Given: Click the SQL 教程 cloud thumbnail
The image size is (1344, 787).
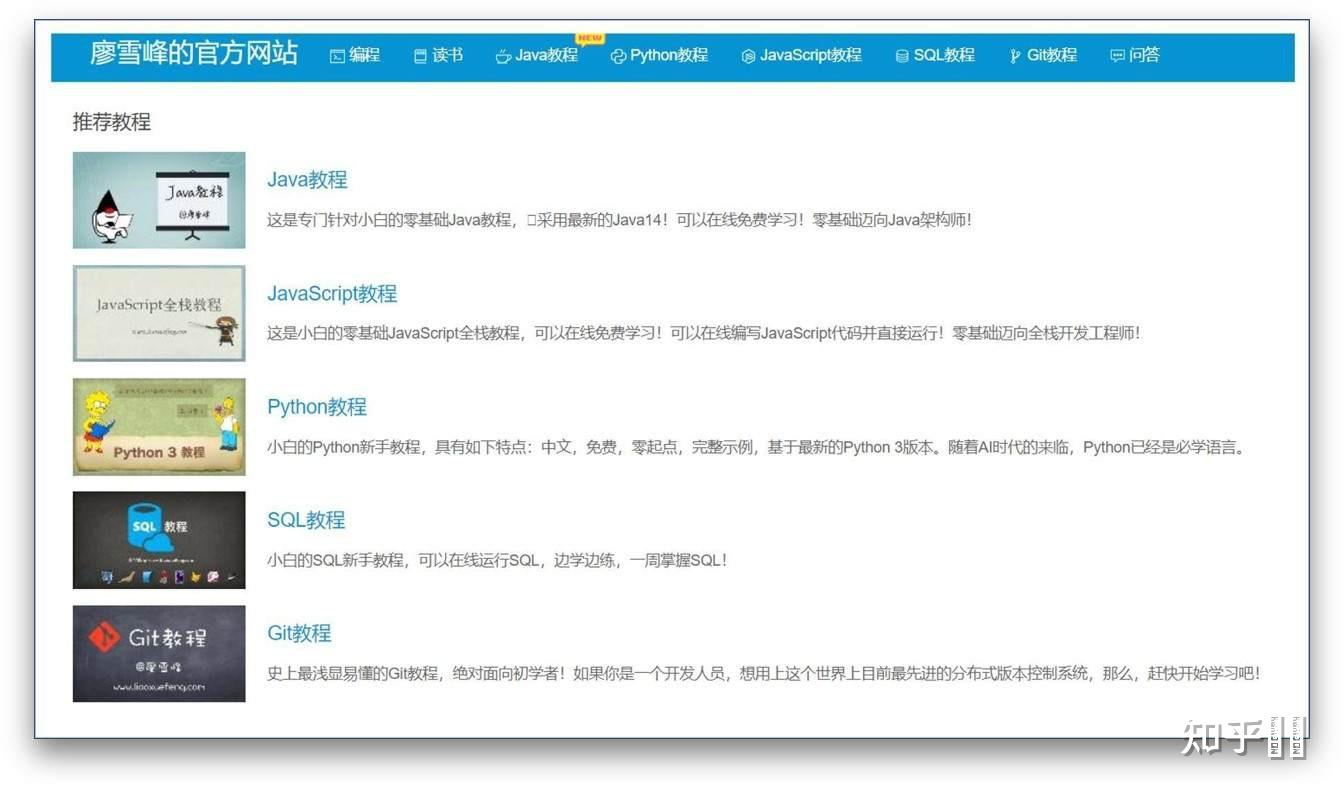Looking at the screenshot, I should 158,540.
